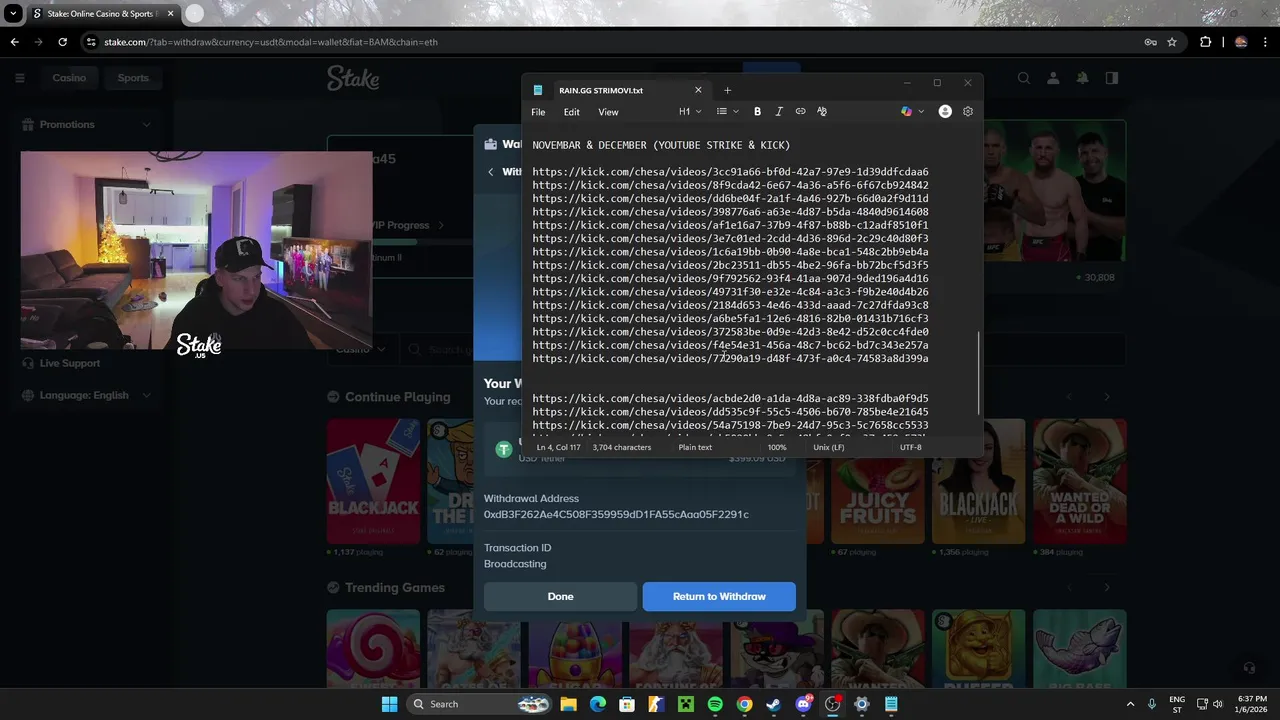The width and height of the screenshot is (1280, 720).
Task: Open the View menu in Notepad
Action: click(x=608, y=112)
